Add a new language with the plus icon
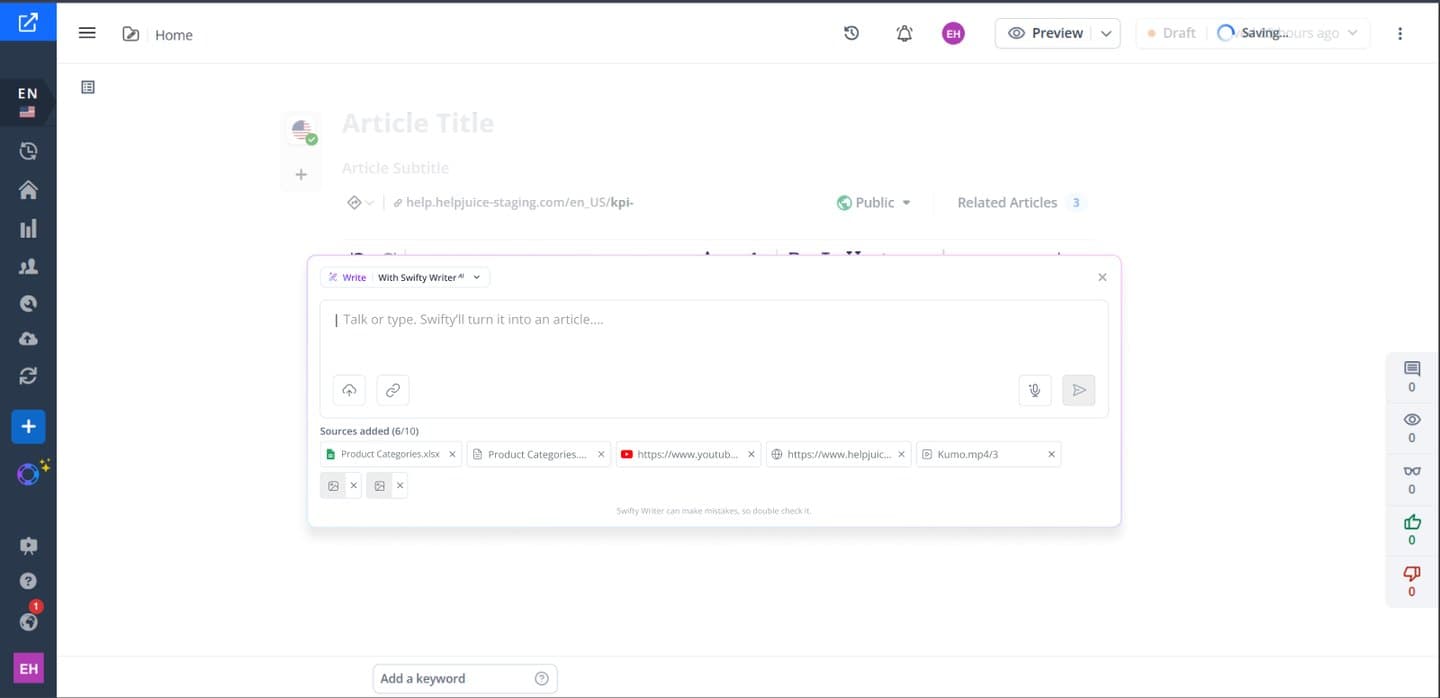 tap(301, 174)
